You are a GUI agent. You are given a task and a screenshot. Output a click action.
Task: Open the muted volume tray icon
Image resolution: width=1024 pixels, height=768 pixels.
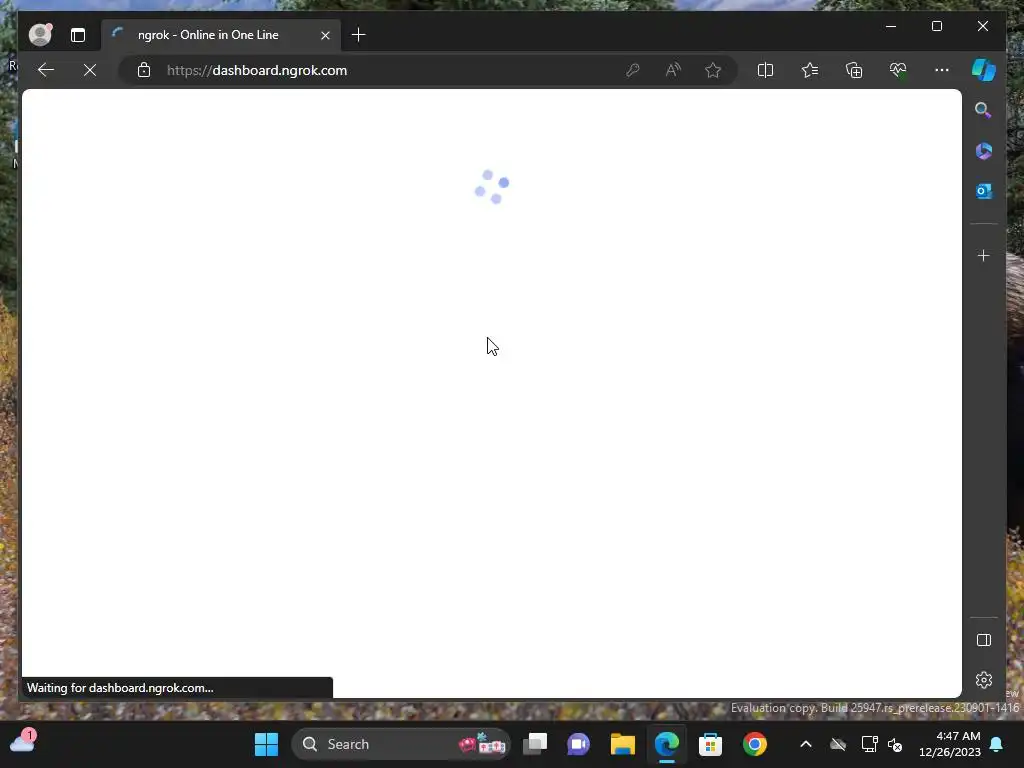[895, 744]
